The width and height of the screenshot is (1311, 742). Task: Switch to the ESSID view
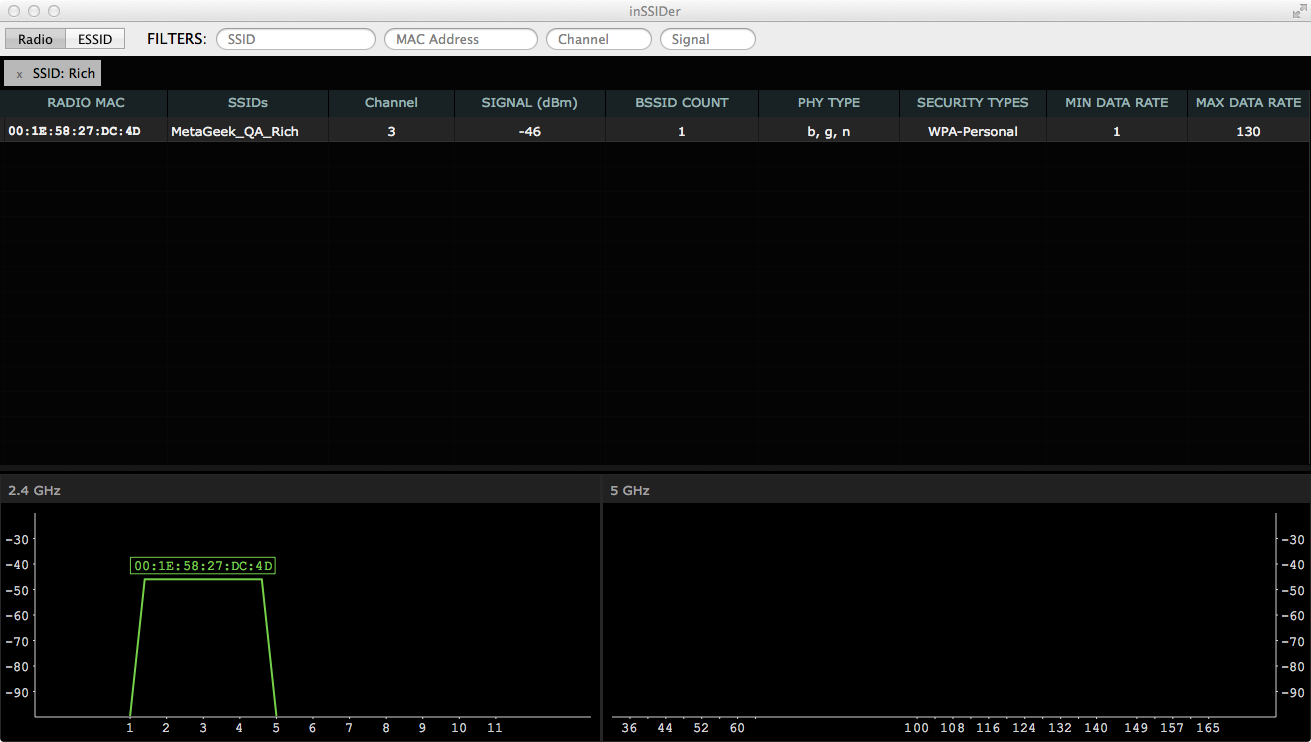[95, 39]
